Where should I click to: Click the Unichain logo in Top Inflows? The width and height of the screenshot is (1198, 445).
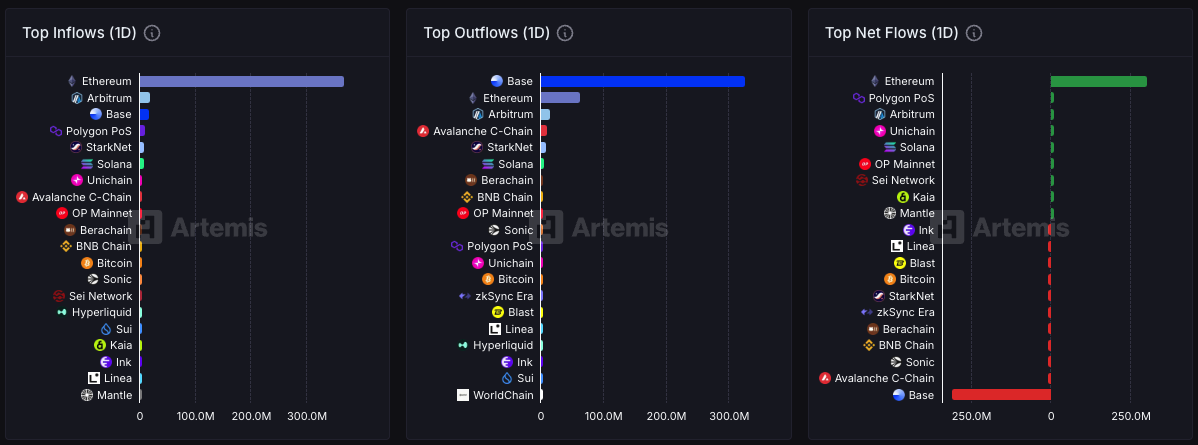(x=77, y=180)
